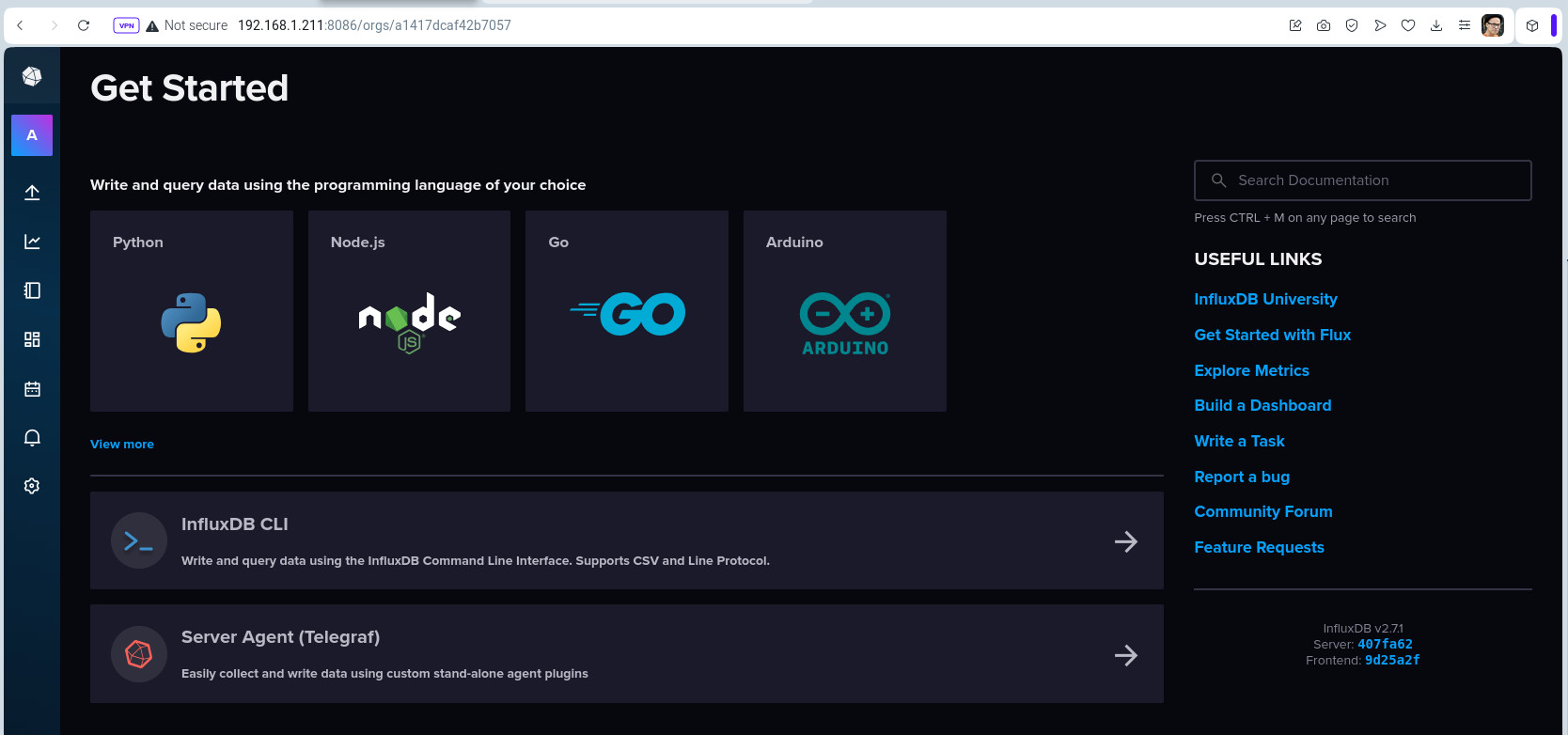1568x735 pixels.
Task: Click the edit/compose icon in browser toolbar
Action: coord(1295,25)
